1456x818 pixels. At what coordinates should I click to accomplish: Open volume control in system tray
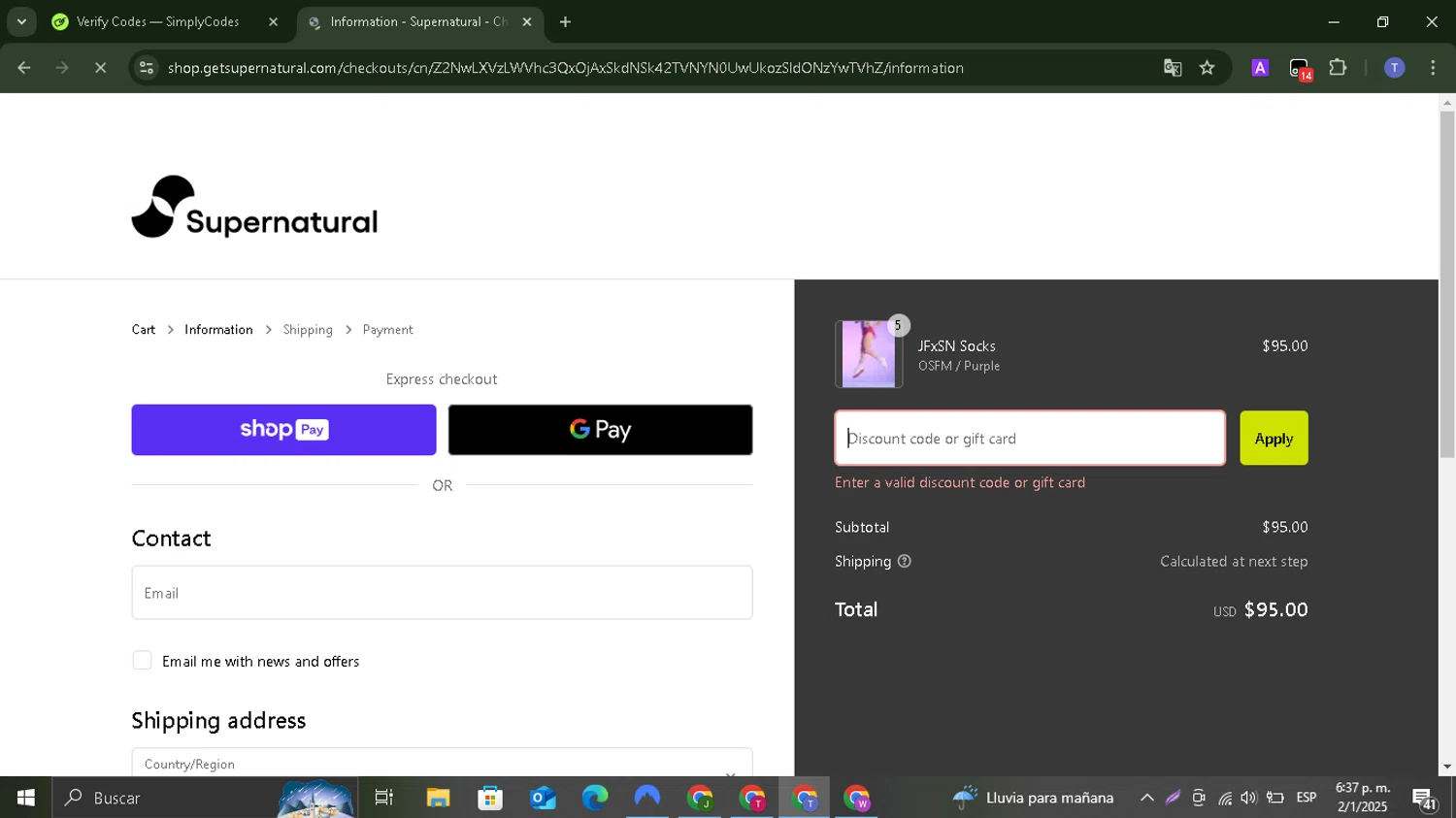pyautogui.click(x=1249, y=798)
